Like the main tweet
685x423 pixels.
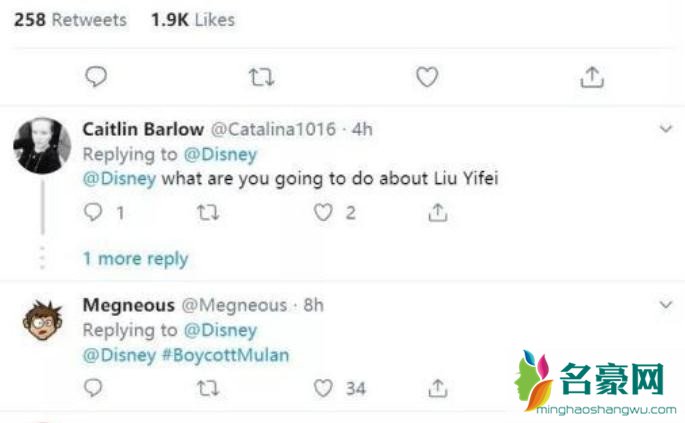[427, 76]
